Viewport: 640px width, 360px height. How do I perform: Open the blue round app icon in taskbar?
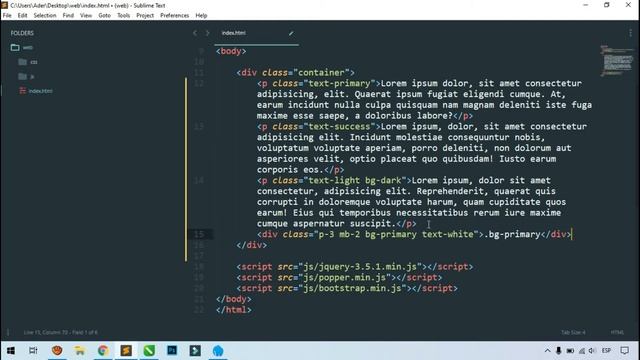[x=218, y=351]
